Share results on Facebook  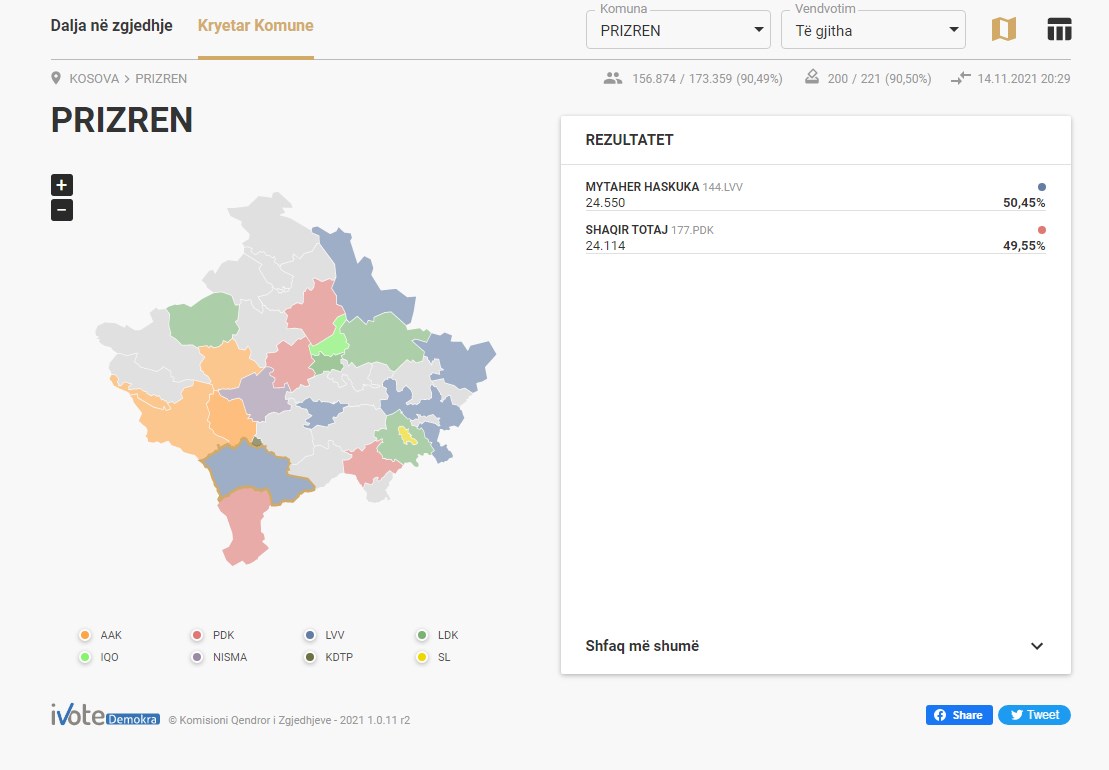pyautogui.click(x=959, y=715)
